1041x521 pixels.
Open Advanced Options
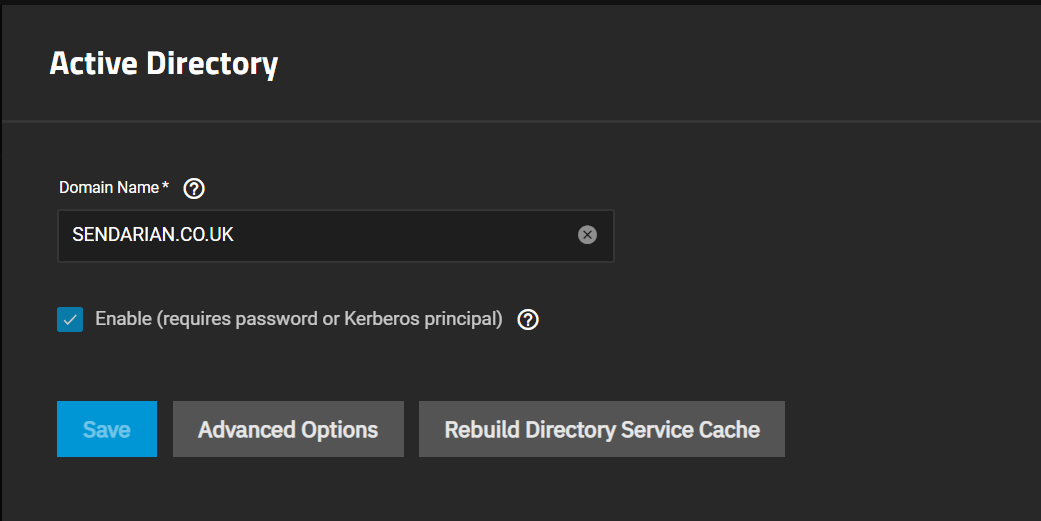coord(288,429)
